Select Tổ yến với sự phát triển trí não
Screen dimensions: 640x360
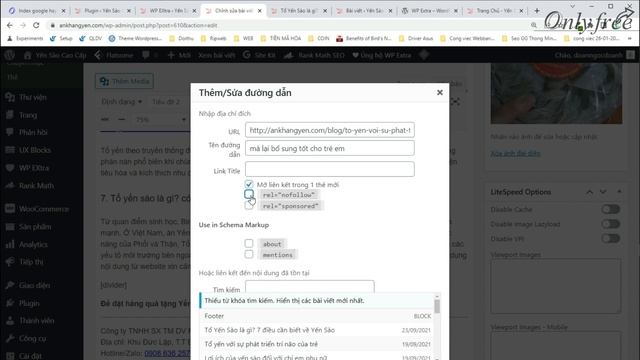(x=317, y=344)
